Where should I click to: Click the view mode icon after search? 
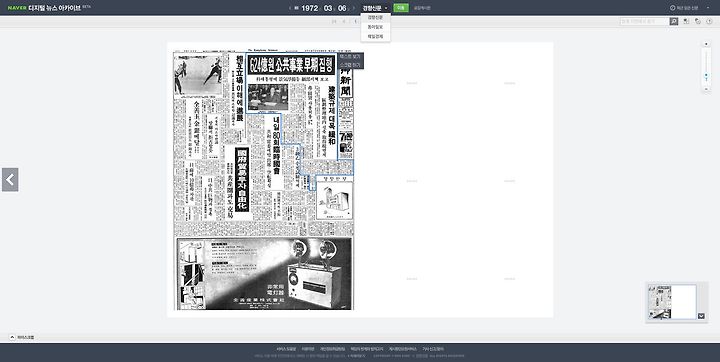click(x=686, y=21)
